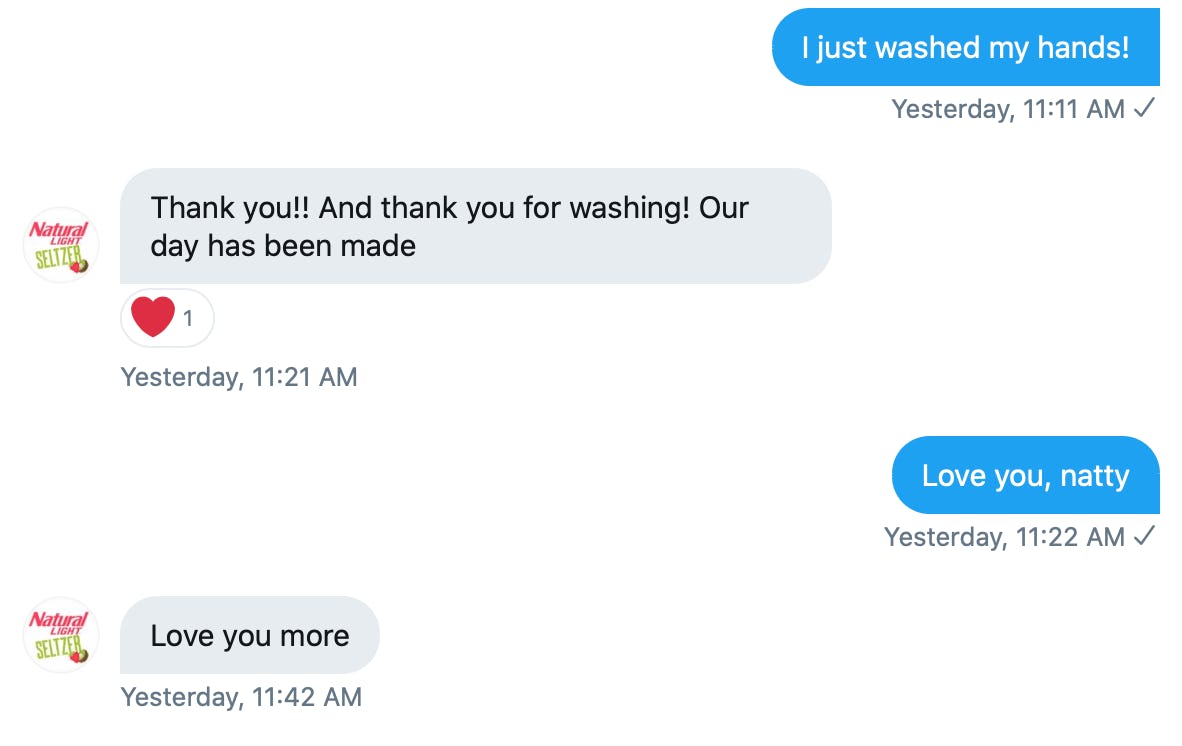Screen dimensions: 1182x746
Task: Click the red heart reaction emoji
Action: point(153,318)
